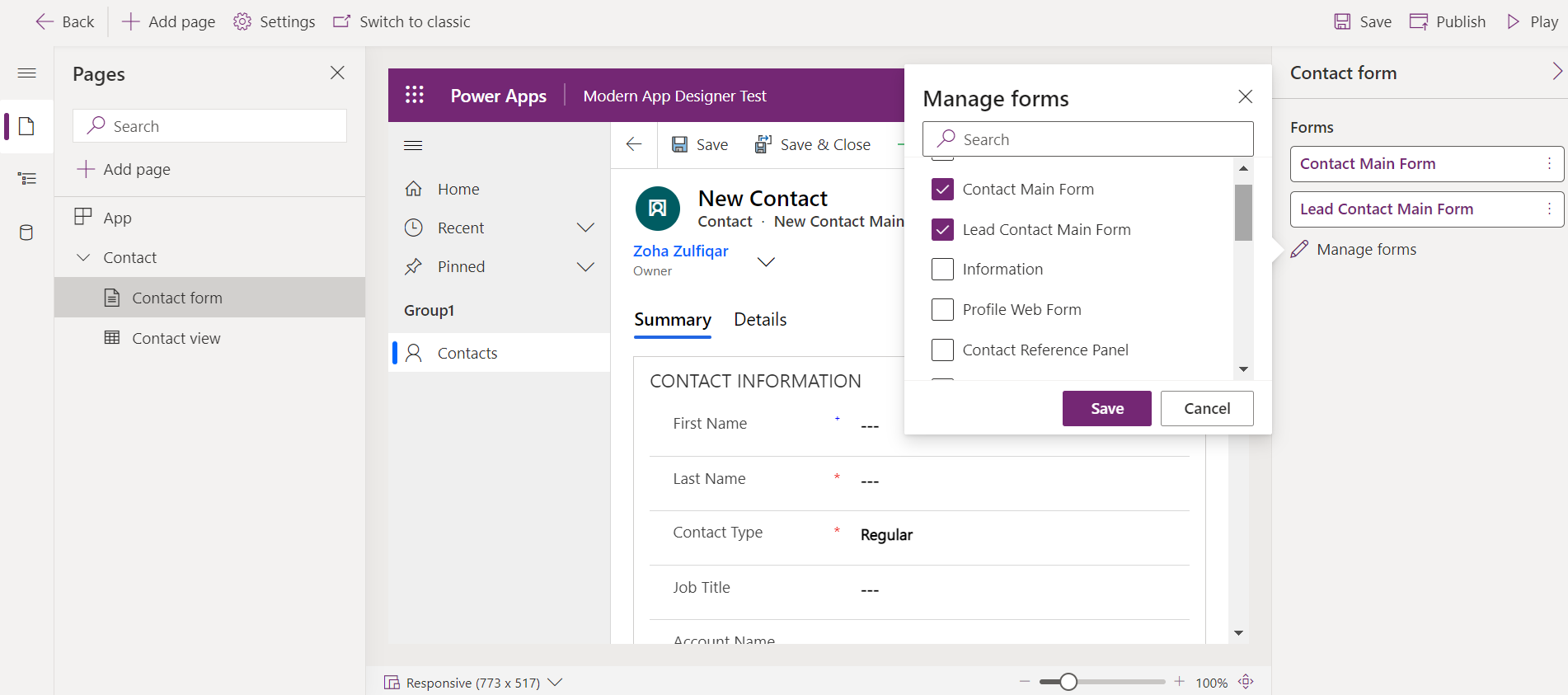Click Add page in the top command bar

168,21
